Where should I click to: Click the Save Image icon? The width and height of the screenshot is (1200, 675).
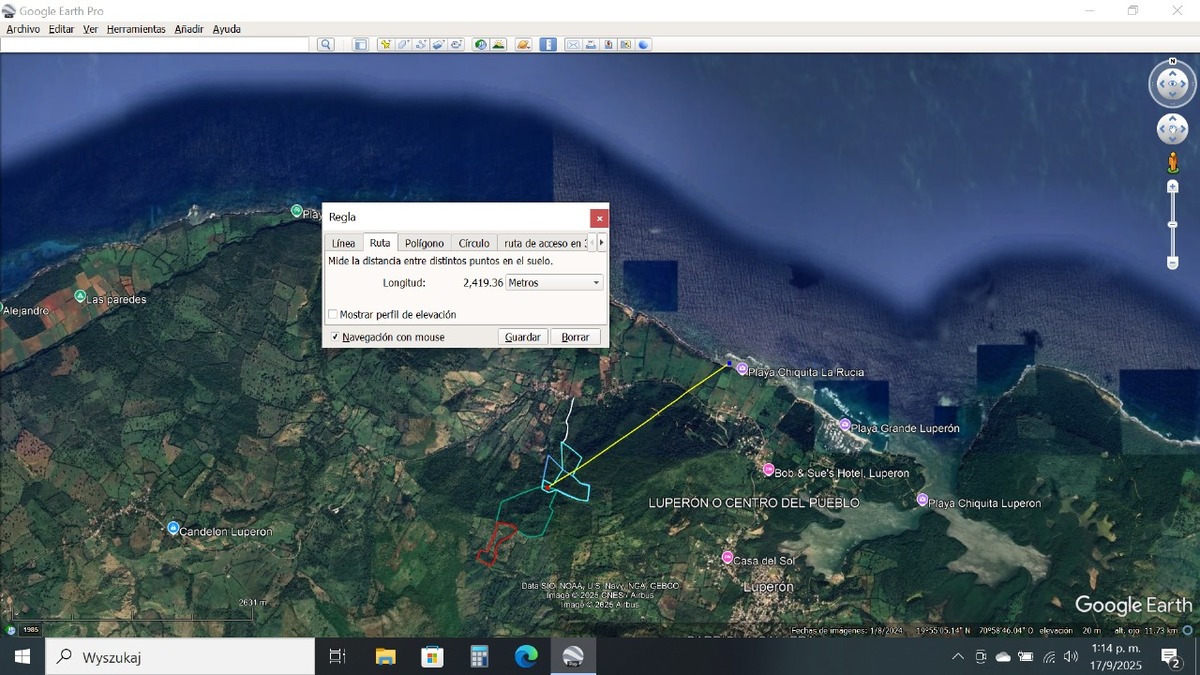click(x=608, y=44)
